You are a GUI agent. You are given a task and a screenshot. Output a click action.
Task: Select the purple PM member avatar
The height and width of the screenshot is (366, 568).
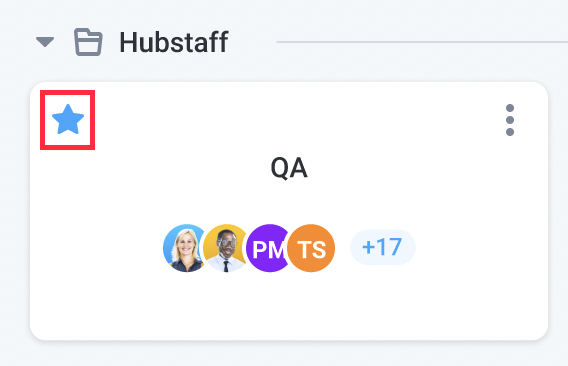pyautogui.click(x=269, y=248)
